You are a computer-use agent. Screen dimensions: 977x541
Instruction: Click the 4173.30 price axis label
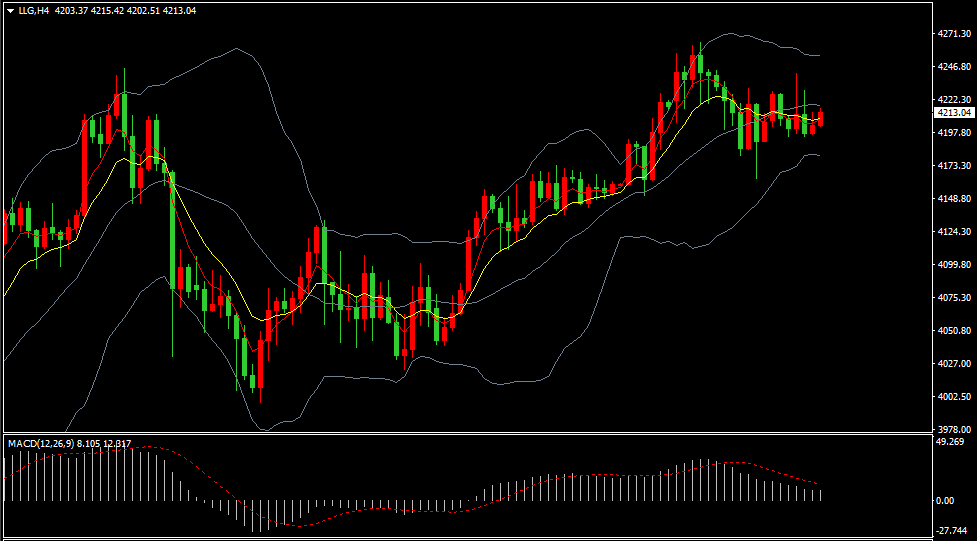click(954, 166)
